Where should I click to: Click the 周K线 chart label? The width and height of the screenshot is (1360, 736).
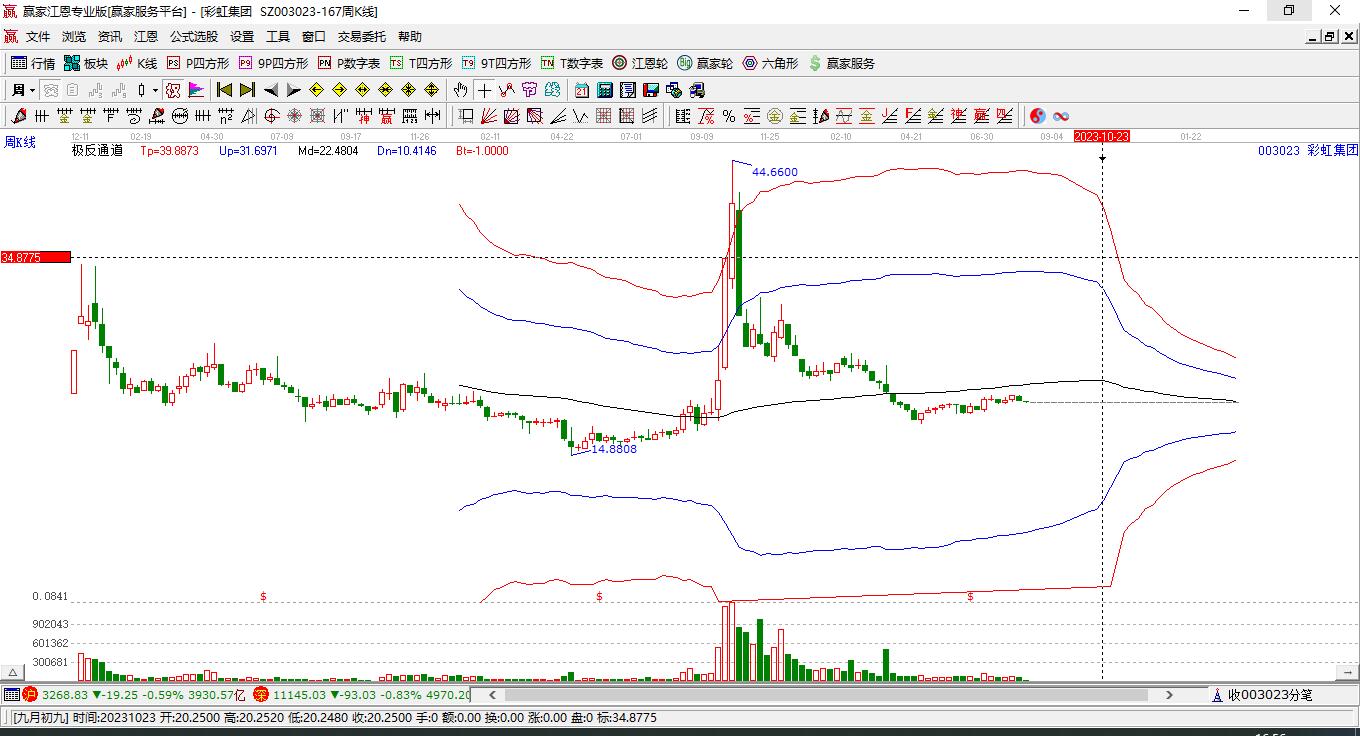point(20,143)
